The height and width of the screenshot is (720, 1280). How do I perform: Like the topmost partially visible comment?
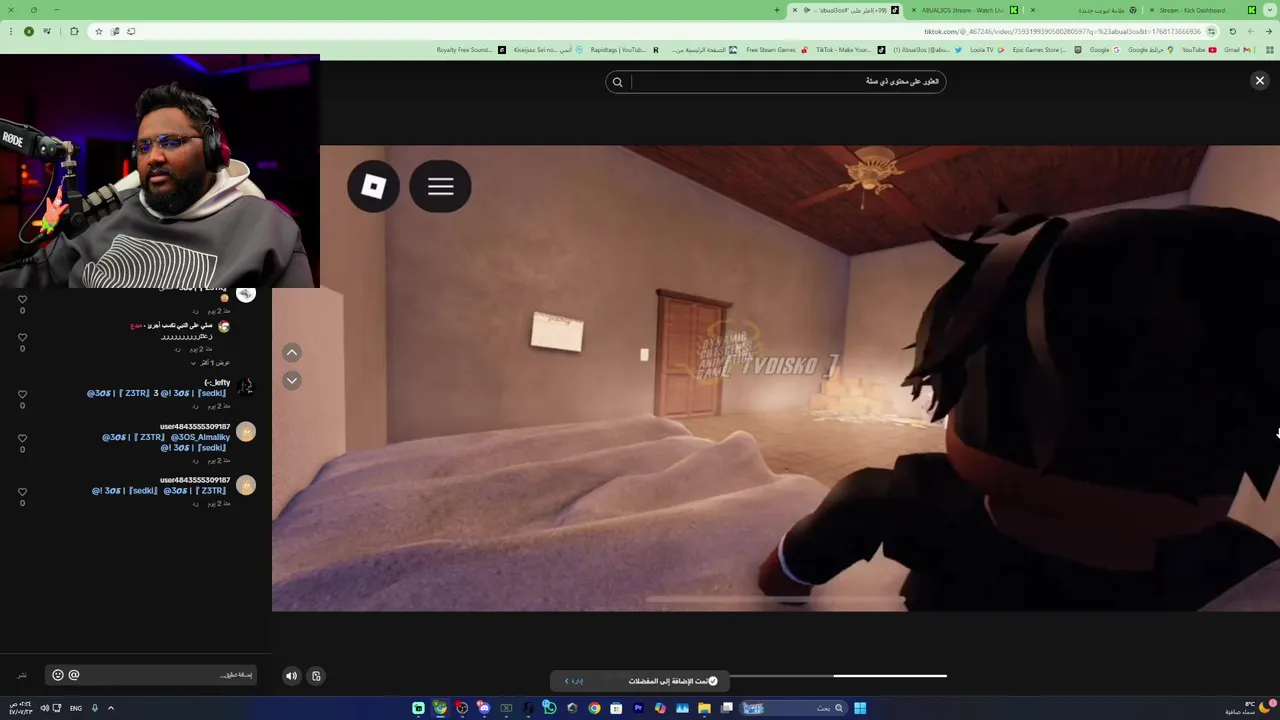[x=22, y=299]
